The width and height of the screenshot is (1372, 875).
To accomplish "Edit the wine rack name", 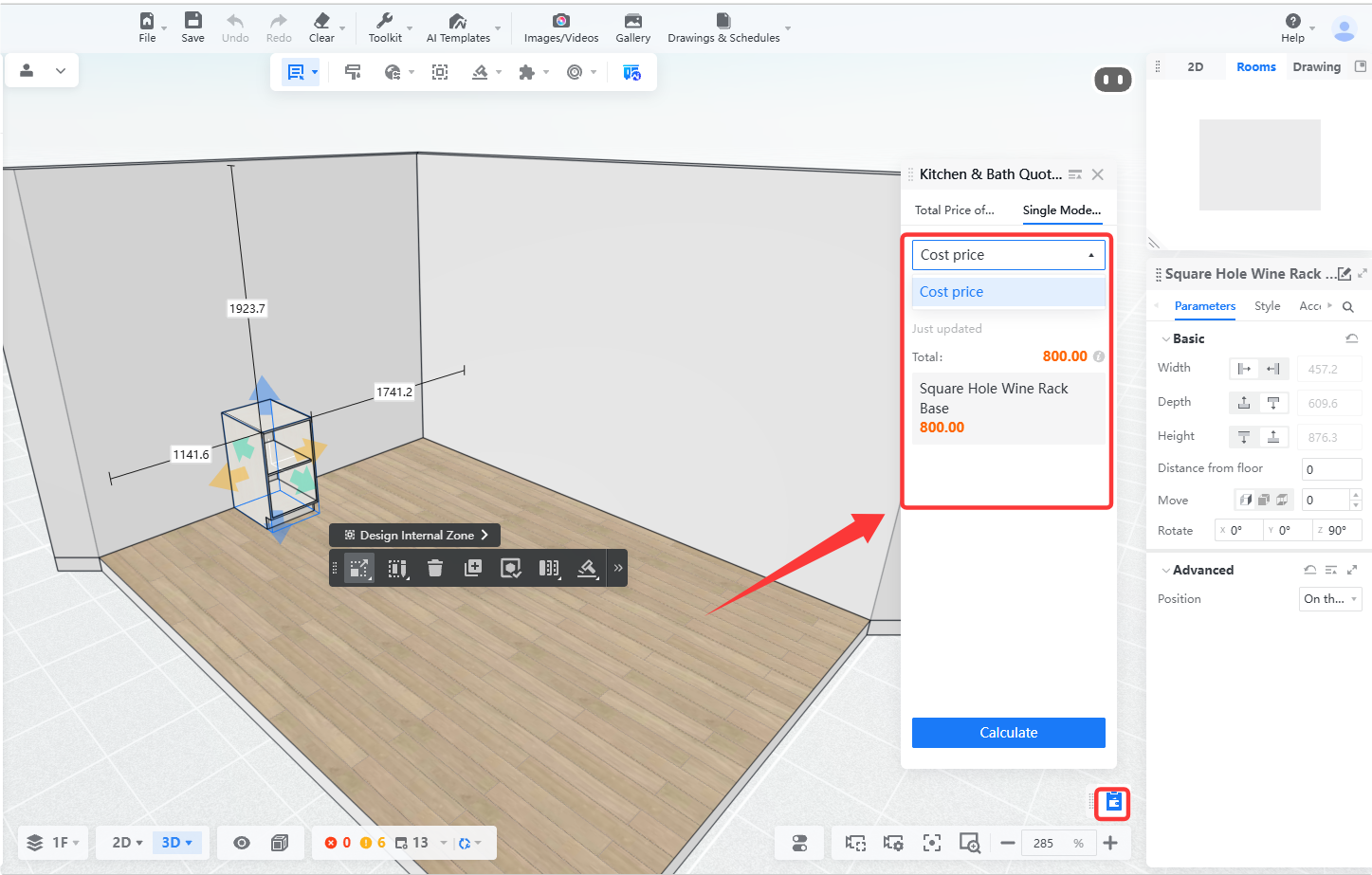I will [x=1345, y=274].
